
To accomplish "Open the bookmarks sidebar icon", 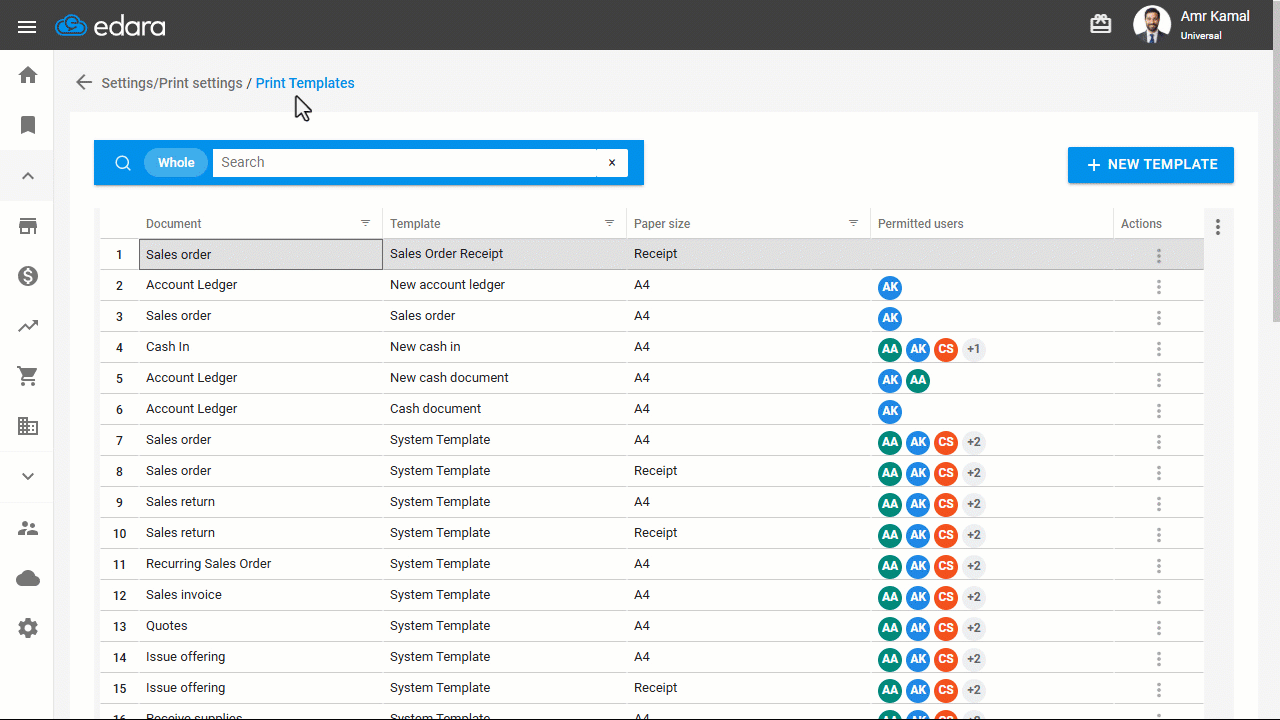I will coord(28,125).
